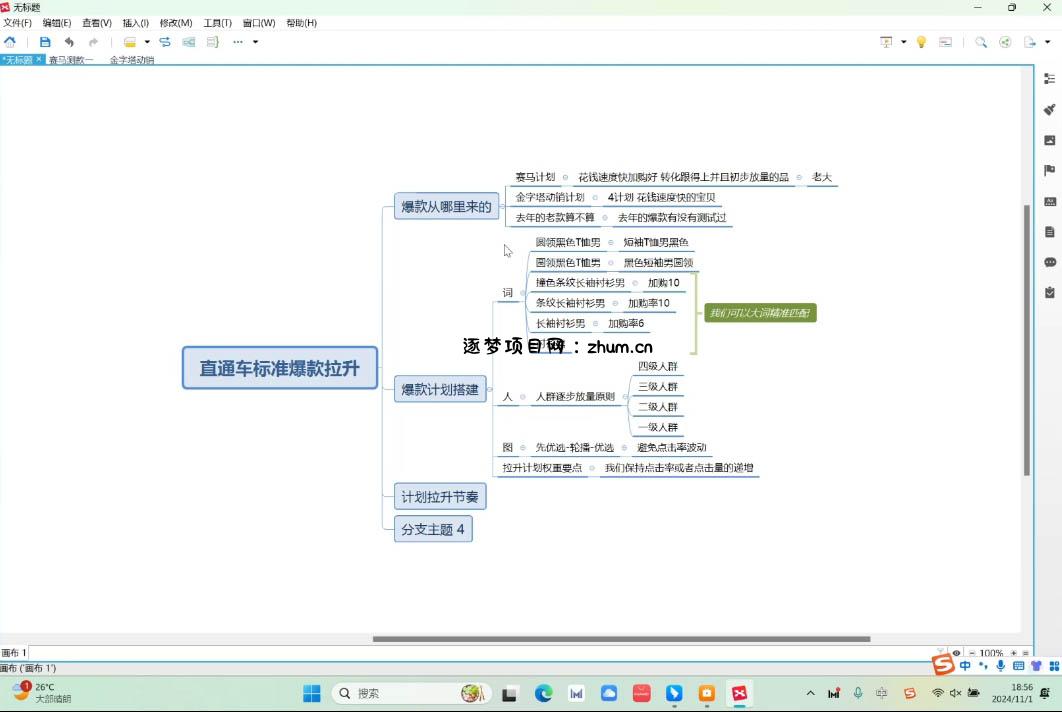1062x712 pixels.
Task: Toggle Sogou input Chinese/English mode button
Action: 965,666
